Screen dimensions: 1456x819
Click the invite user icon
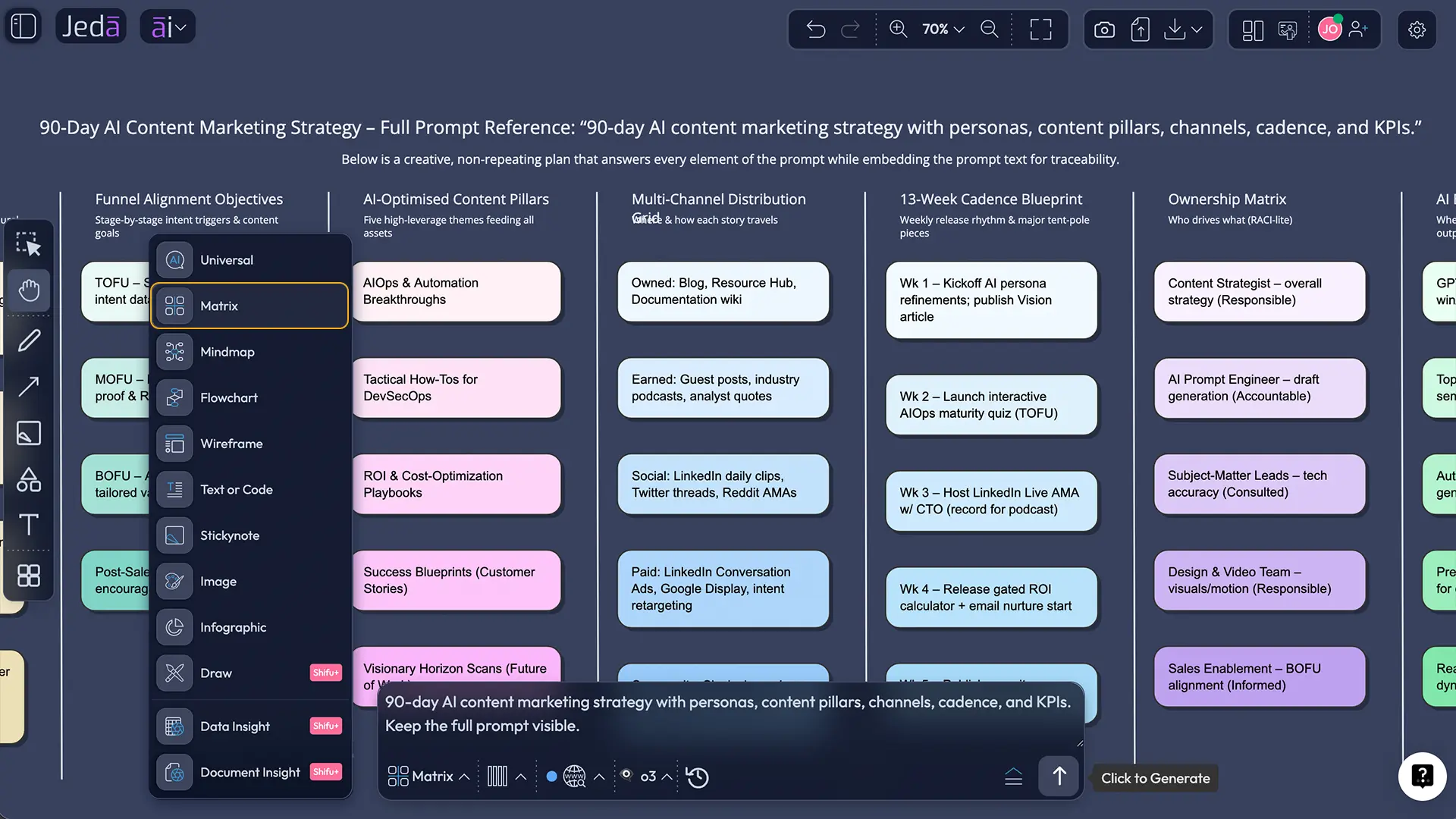1359,30
